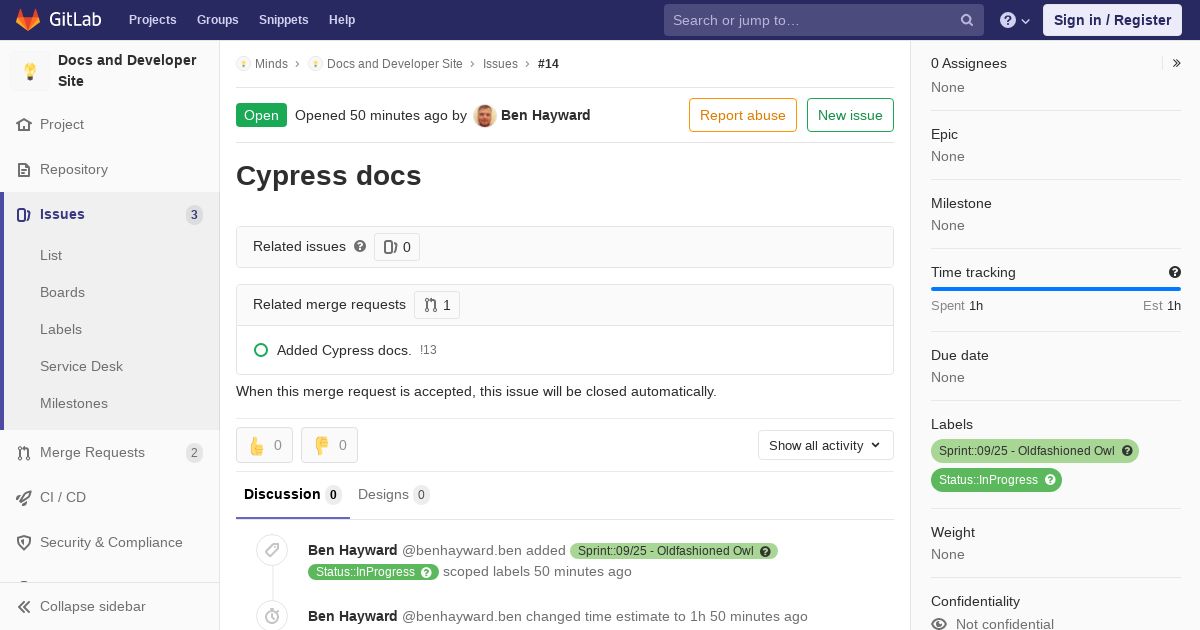
Task: Open the help question-mark menu icon
Action: 1008,20
